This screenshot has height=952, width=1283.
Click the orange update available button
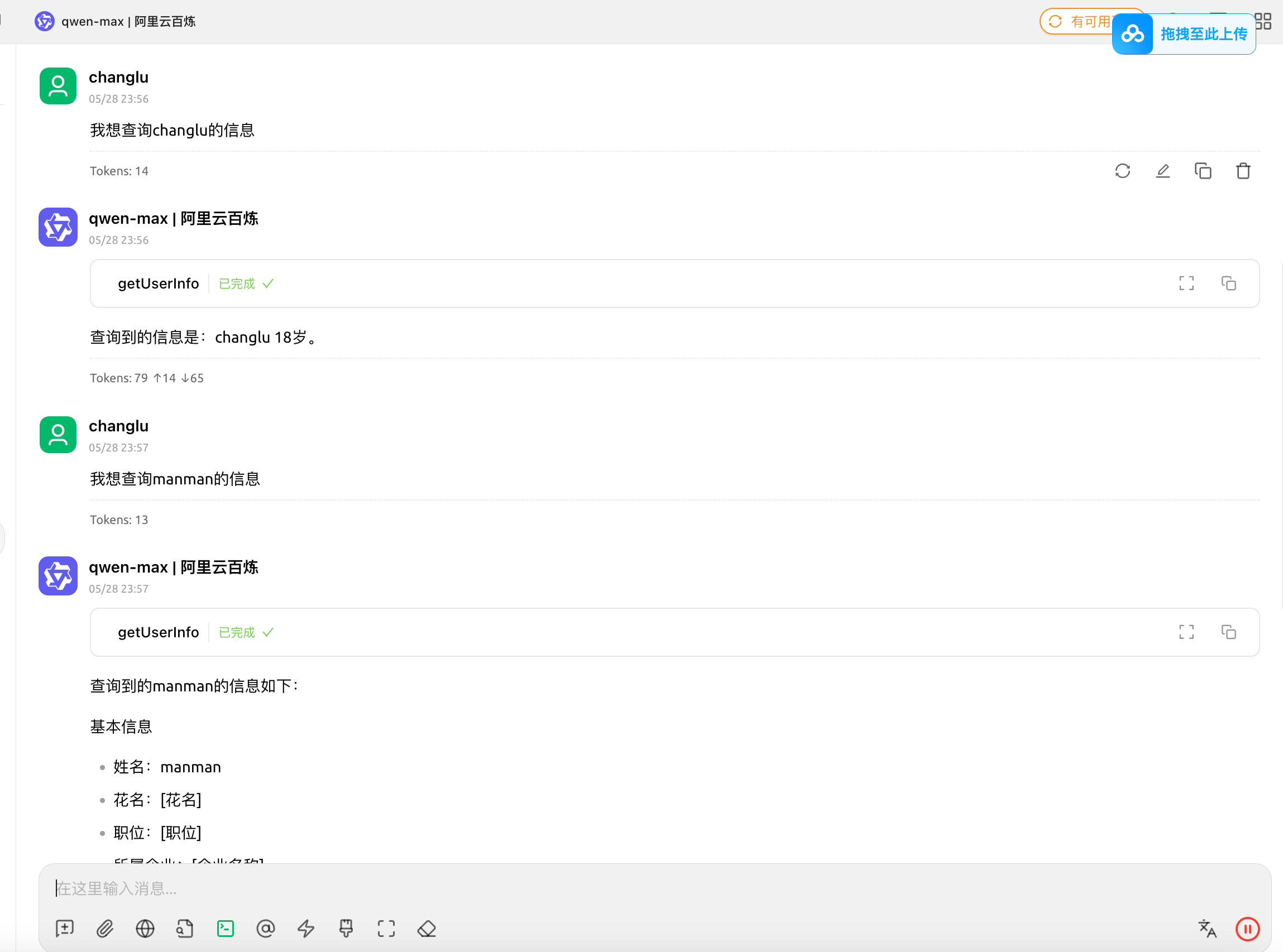1076,21
